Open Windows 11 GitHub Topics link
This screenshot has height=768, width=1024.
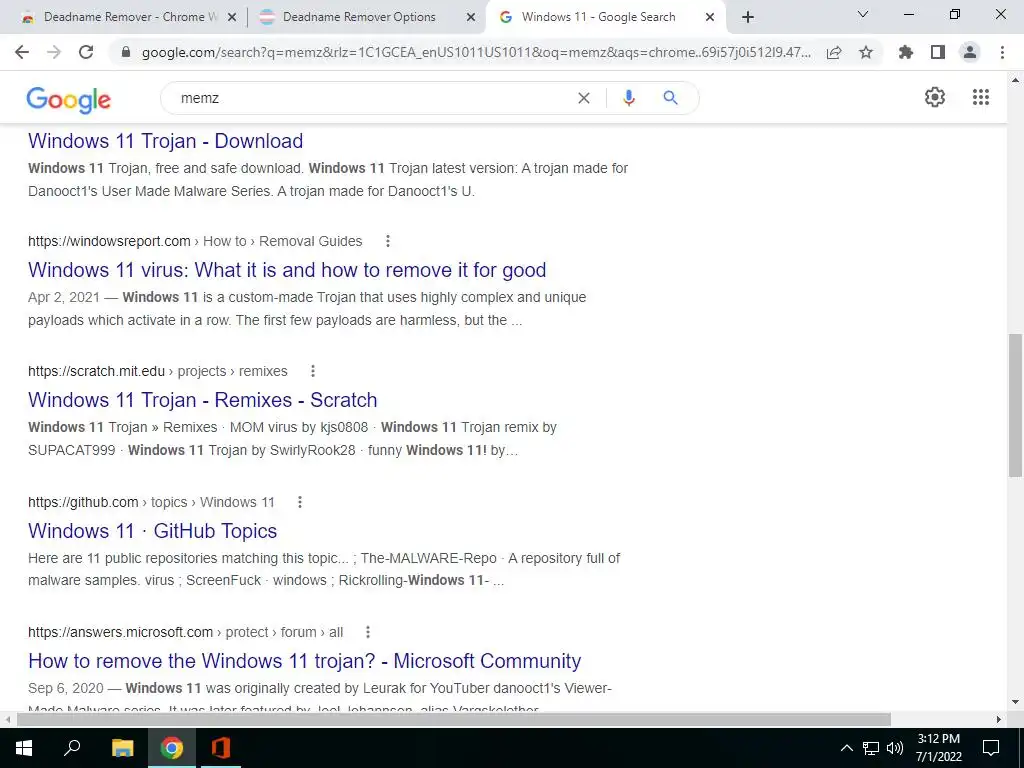click(152, 531)
